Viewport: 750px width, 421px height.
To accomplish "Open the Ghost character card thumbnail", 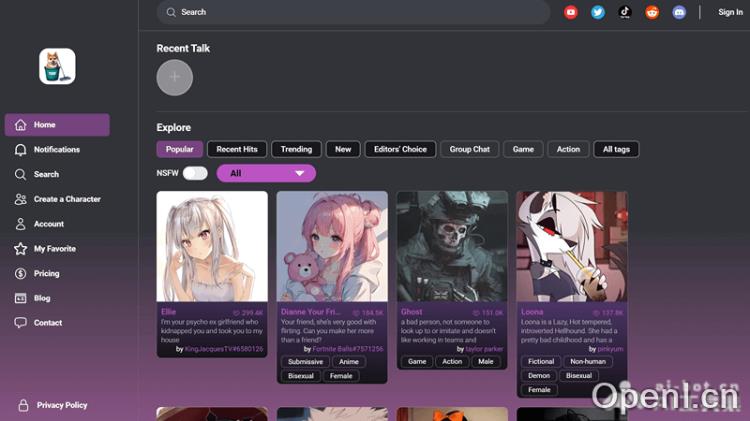I will (x=451, y=247).
